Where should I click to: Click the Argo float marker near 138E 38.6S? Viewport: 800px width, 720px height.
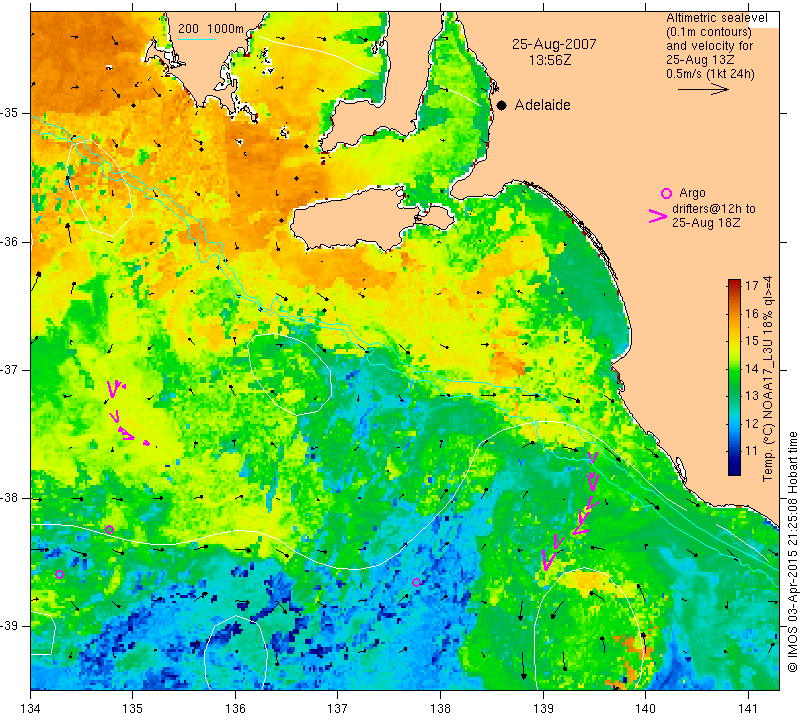[x=416, y=582]
